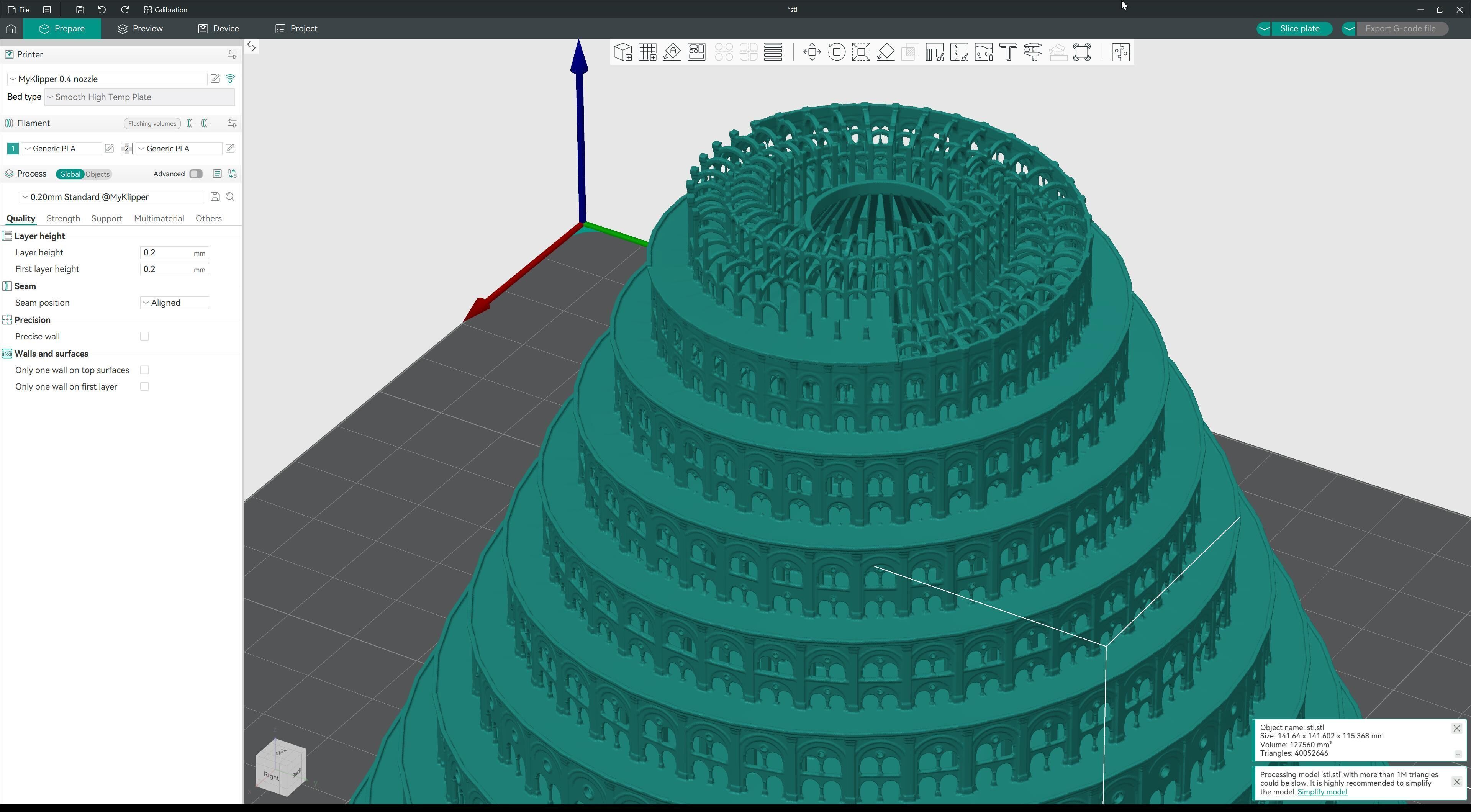Open the Support painting tool

click(x=934, y=52)
